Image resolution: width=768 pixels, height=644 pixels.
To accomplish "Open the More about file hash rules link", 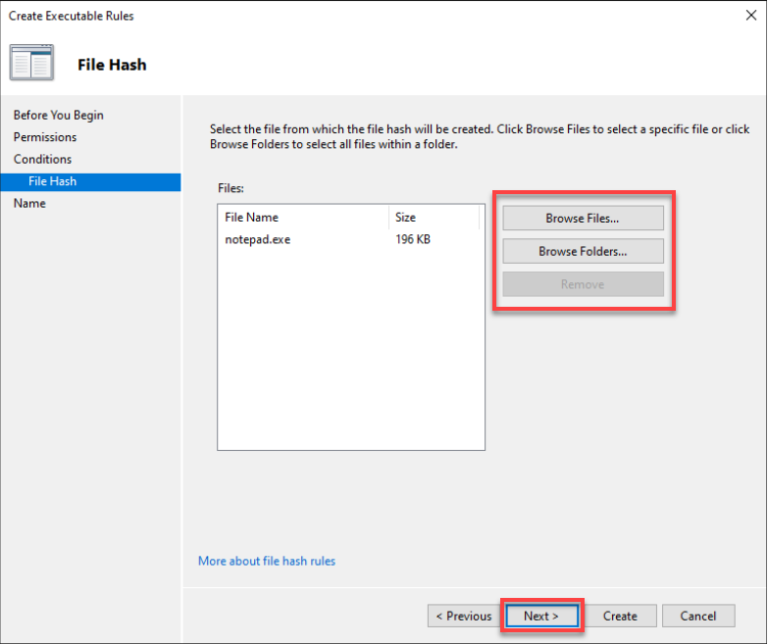I will (x=266, y=561).
